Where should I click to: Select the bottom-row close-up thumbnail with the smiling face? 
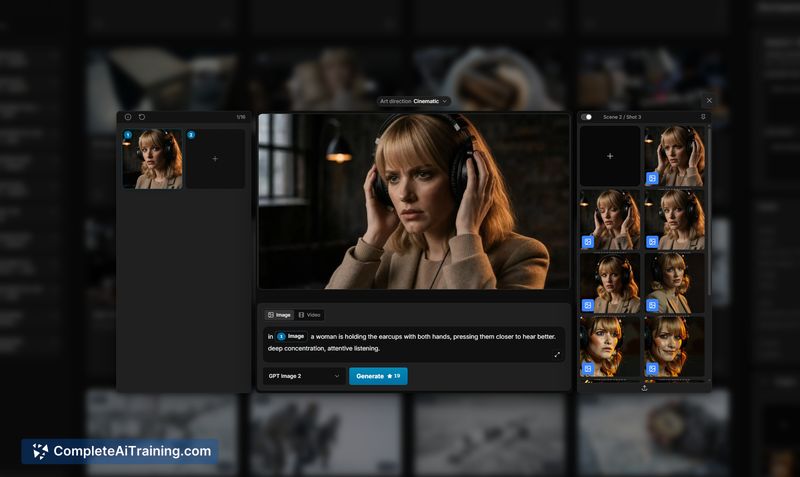coord(674,346)
